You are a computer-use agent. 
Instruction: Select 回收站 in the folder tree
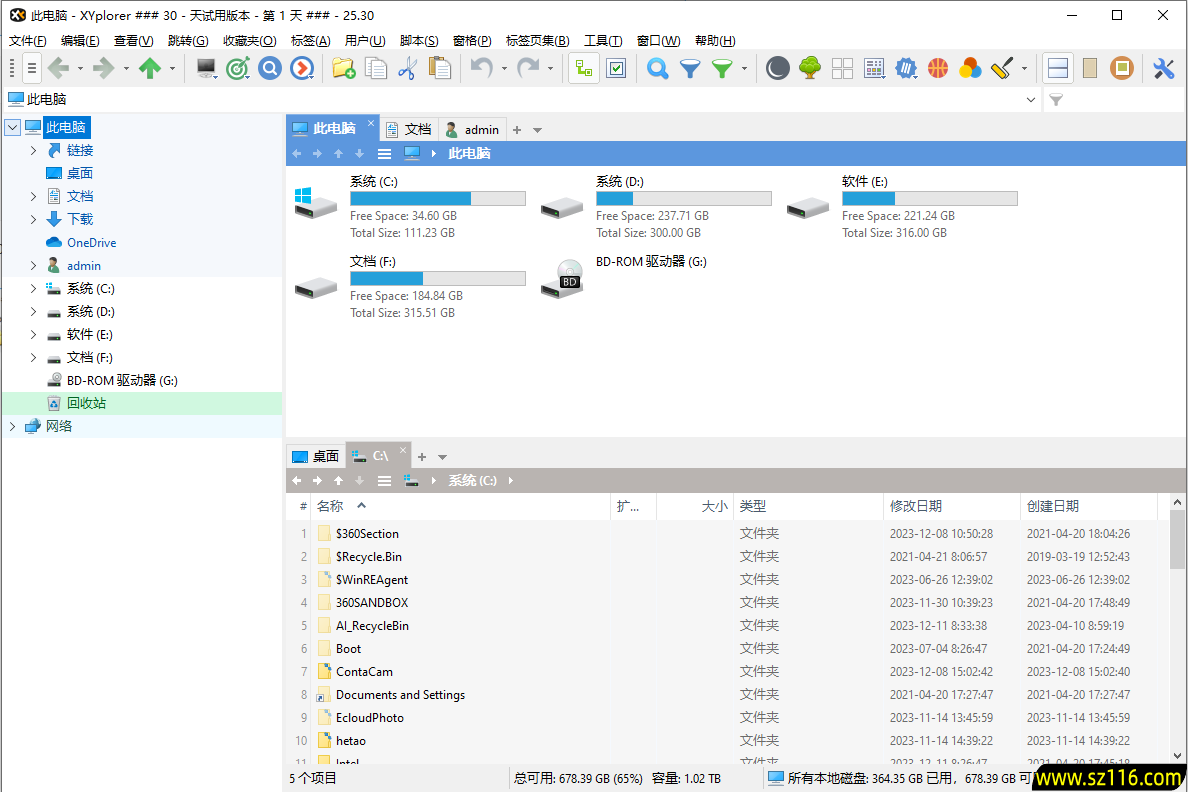(x=86, y=404)
